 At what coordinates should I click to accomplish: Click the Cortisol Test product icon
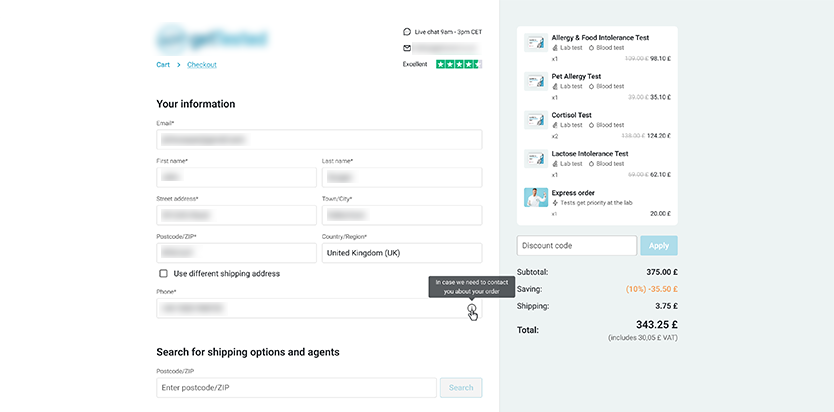(535, 120)
